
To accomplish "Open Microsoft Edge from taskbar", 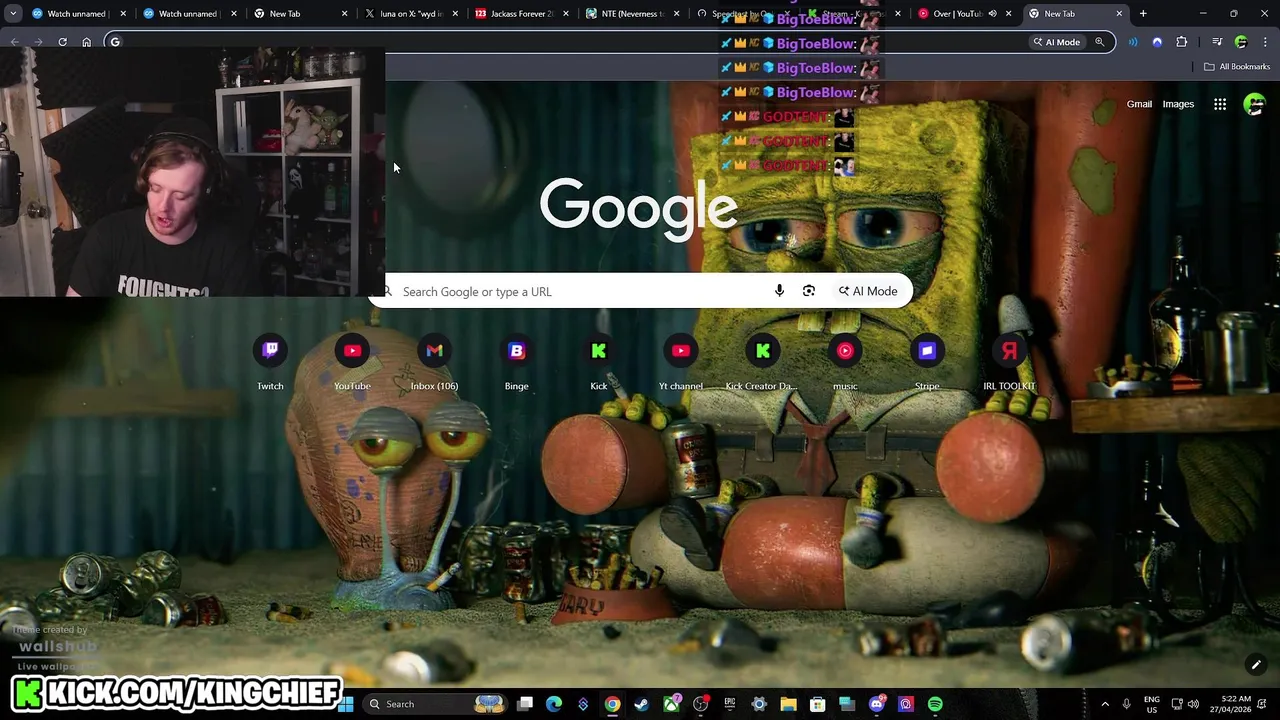I will pos(554,704).
